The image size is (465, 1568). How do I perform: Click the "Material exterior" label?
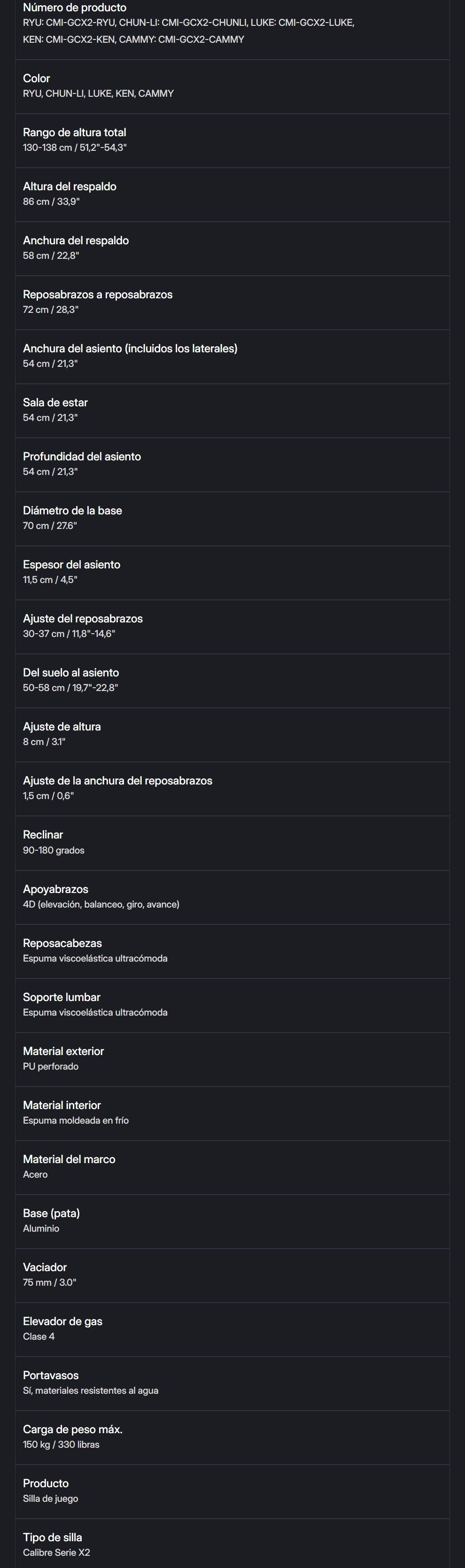pos(63,1051)
